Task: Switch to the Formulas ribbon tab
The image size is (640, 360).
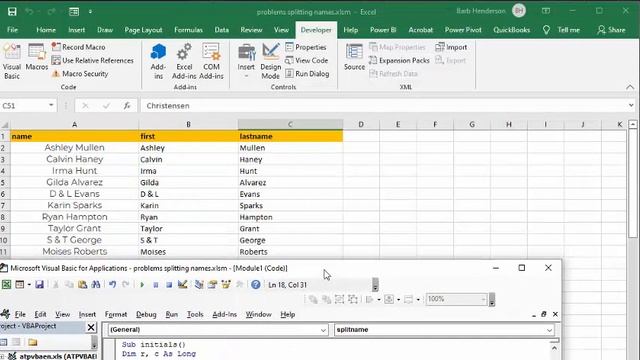Action: click(x=188, y=30)
